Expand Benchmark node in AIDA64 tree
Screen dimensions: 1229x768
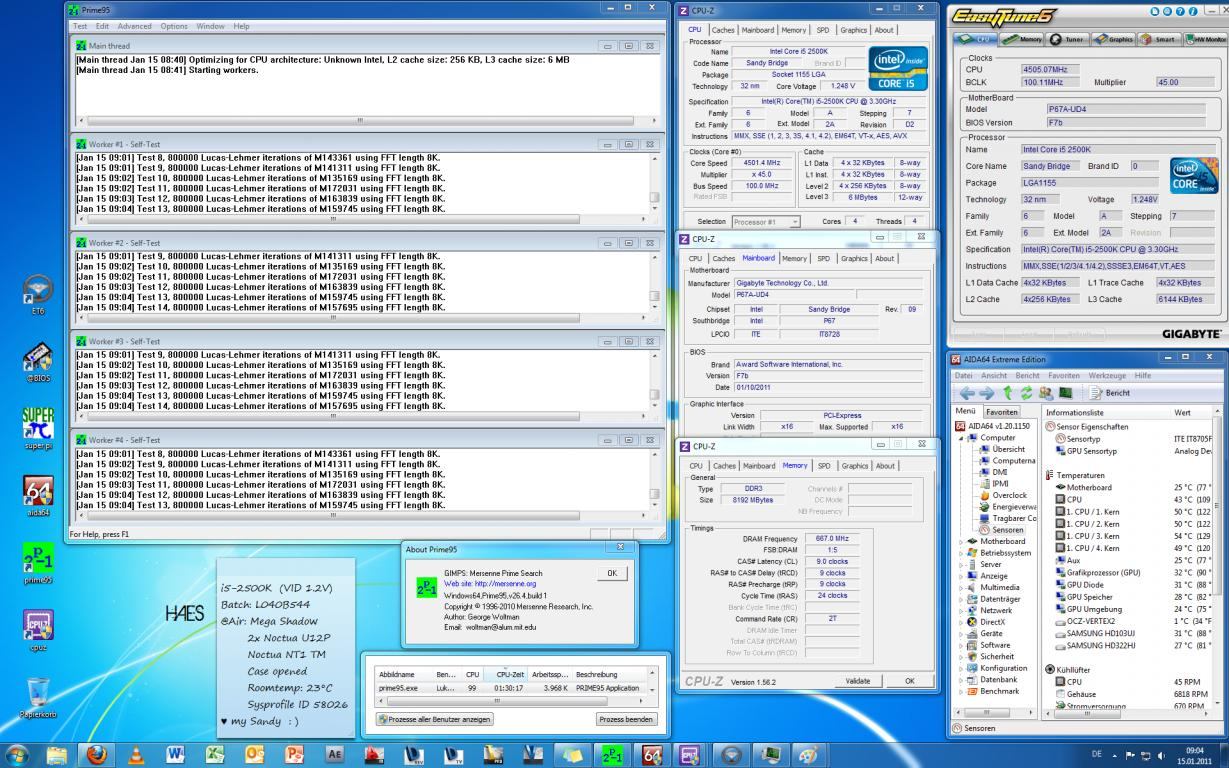[x=959, y=691]
